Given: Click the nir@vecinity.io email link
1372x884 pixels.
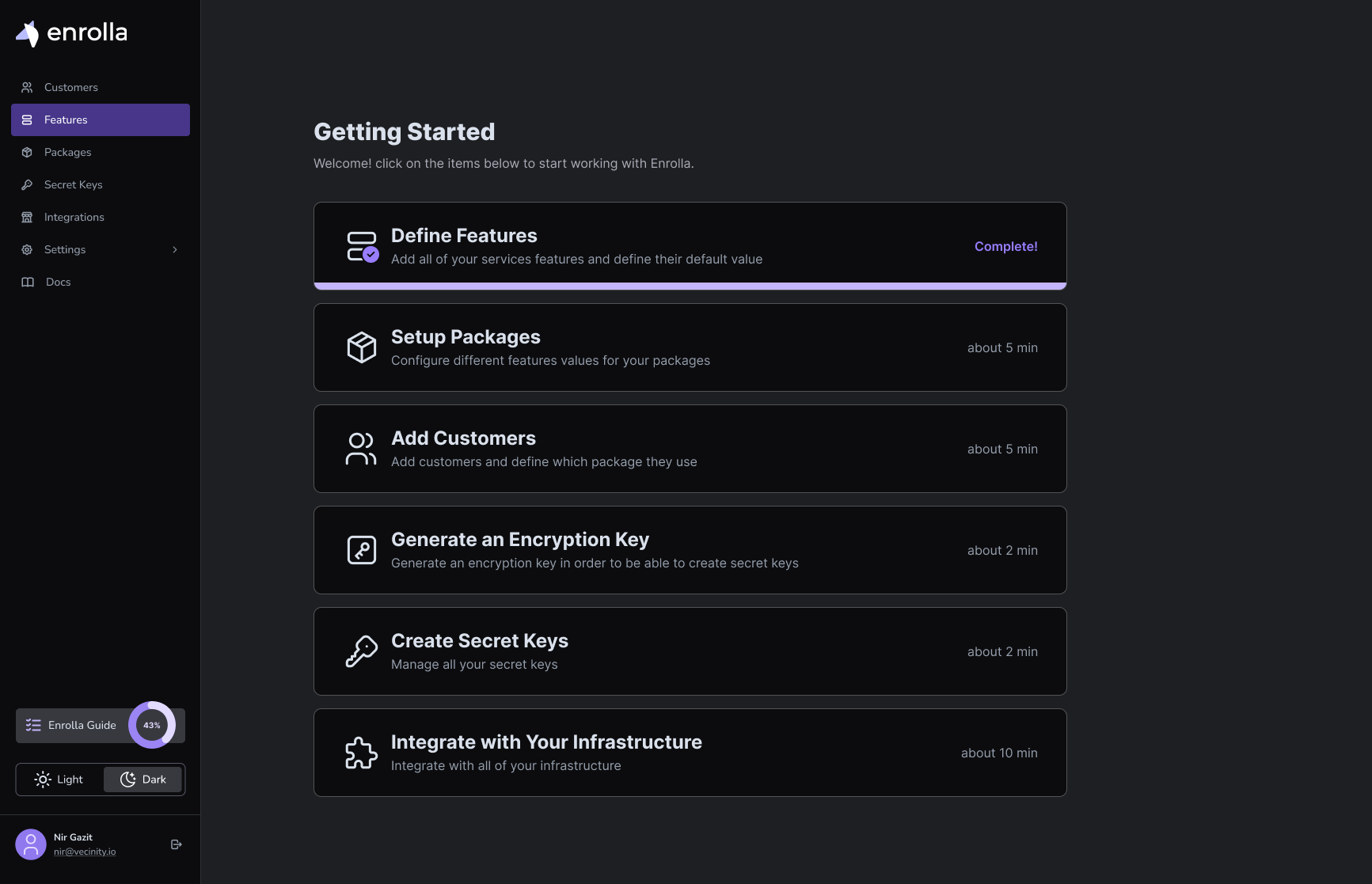Looking at the screenshot, I should [85, 852].
